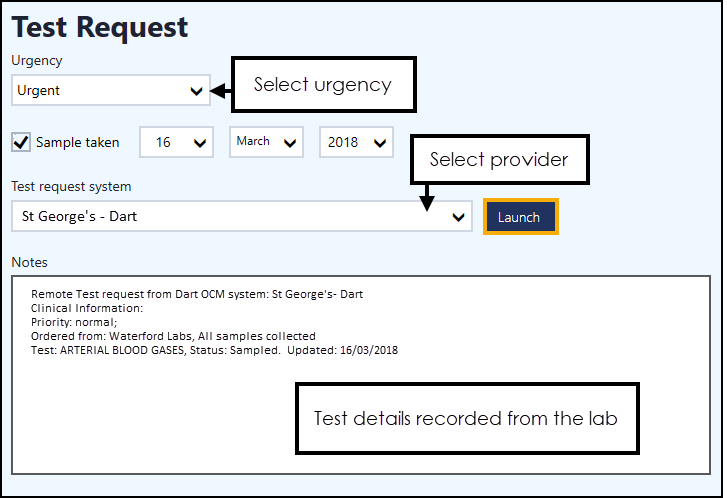Click the Test Request heading
The image size is (727, 498).
[x=100, y=28]
